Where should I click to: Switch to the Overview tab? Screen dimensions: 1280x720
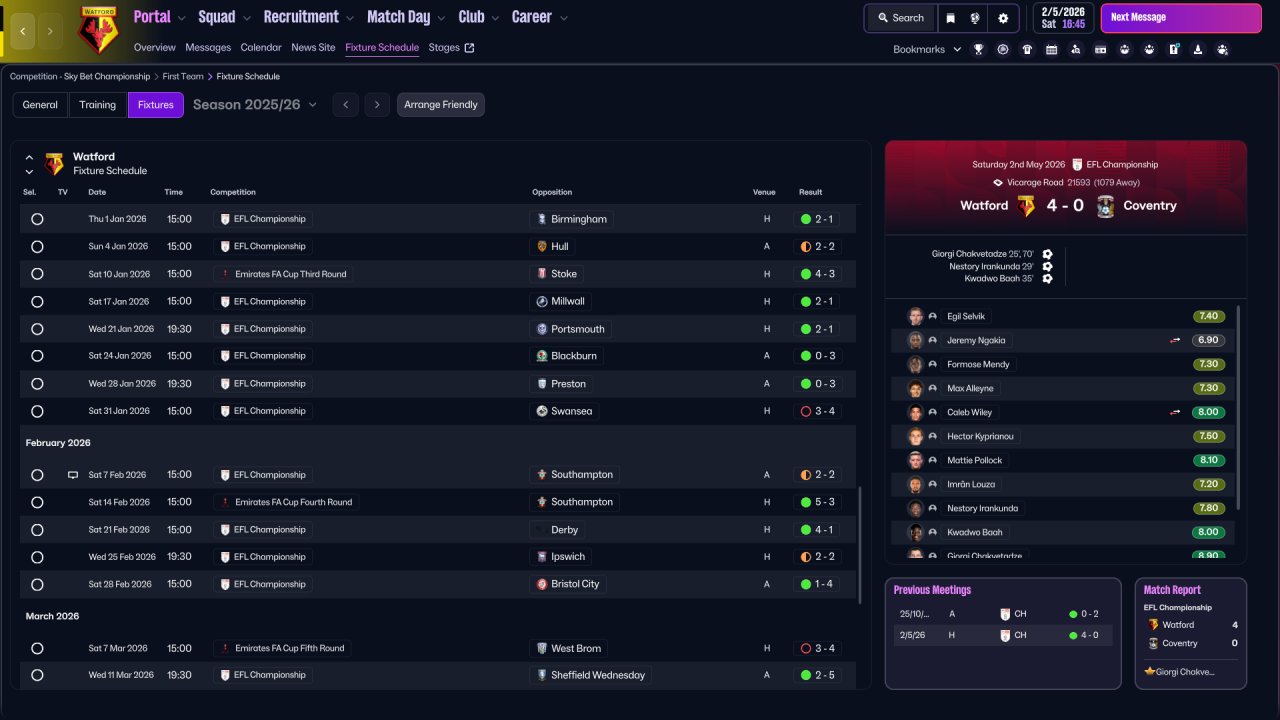pos(154,47)
